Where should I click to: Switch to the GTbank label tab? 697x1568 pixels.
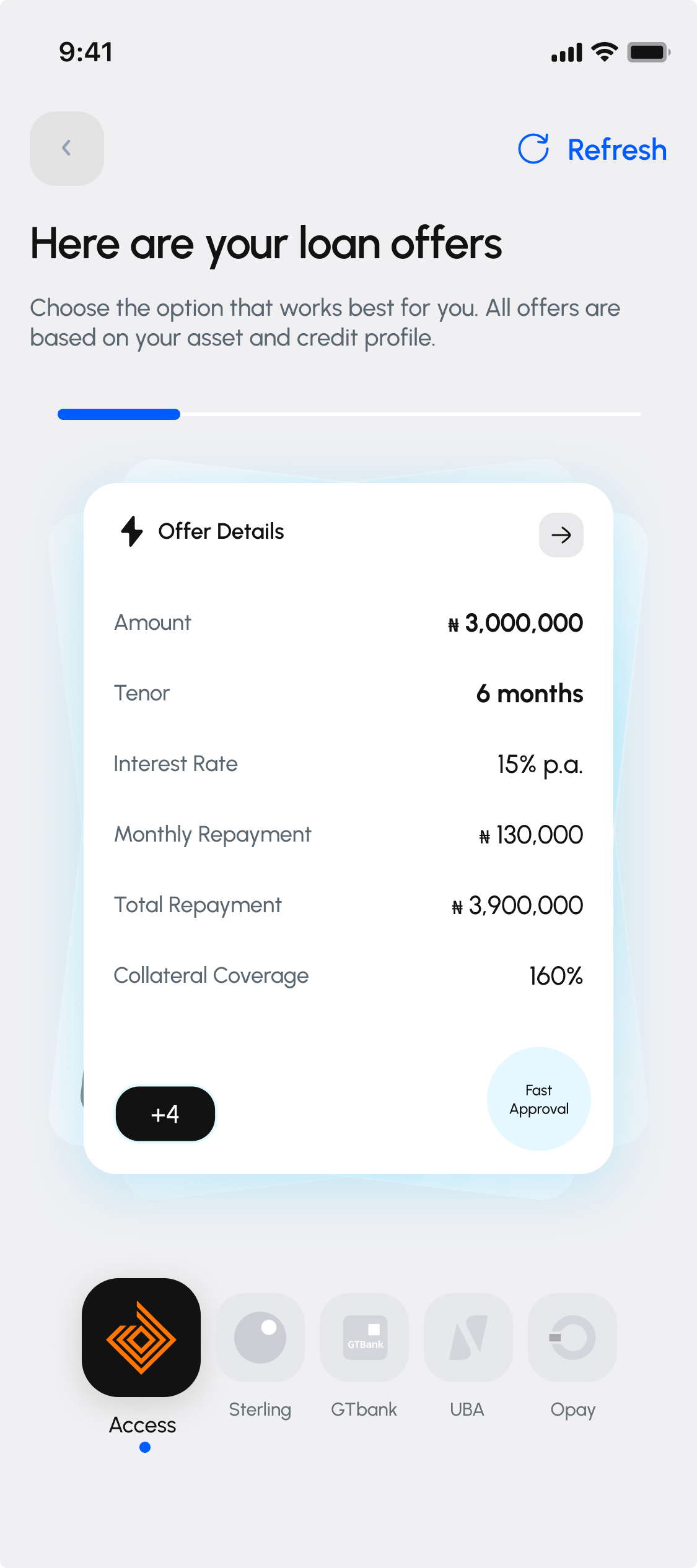click(x=364, y=1409)
